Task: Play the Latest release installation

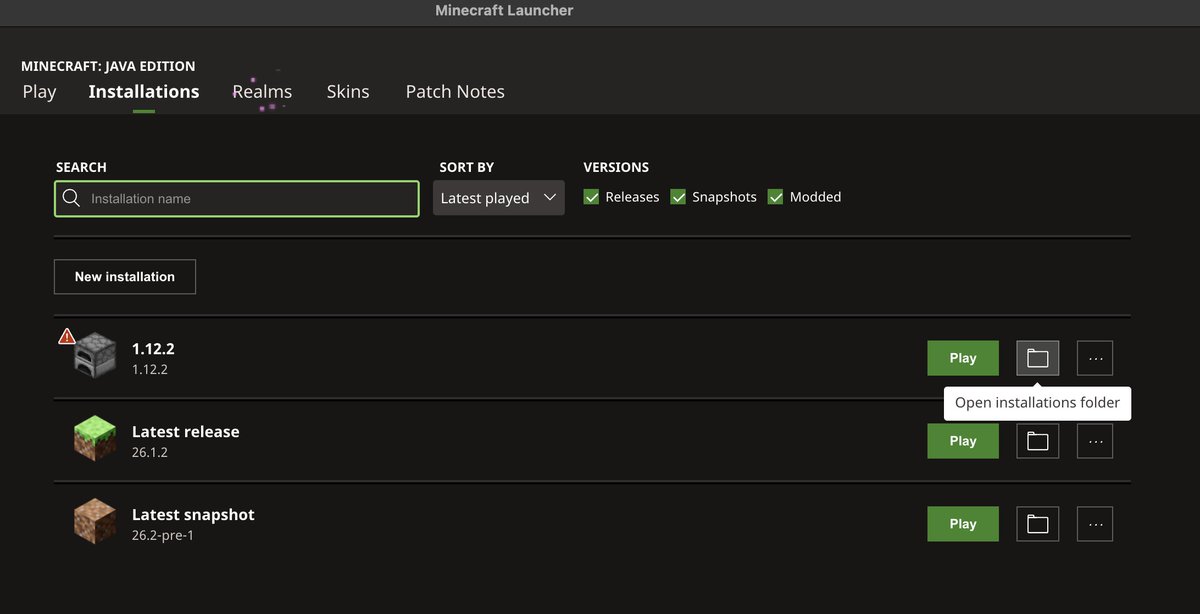Action: (x=963, y=441)
